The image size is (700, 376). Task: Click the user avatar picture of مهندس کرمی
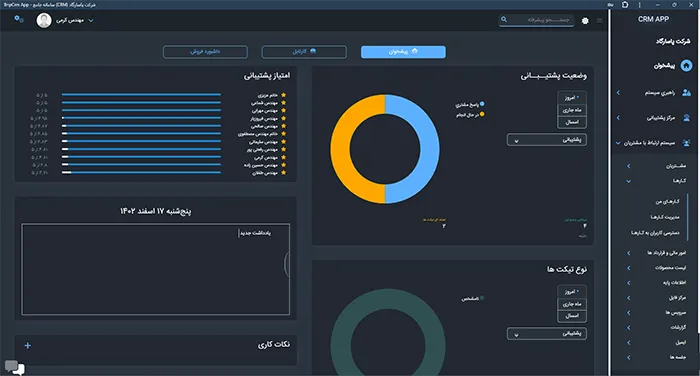[44, 20]
